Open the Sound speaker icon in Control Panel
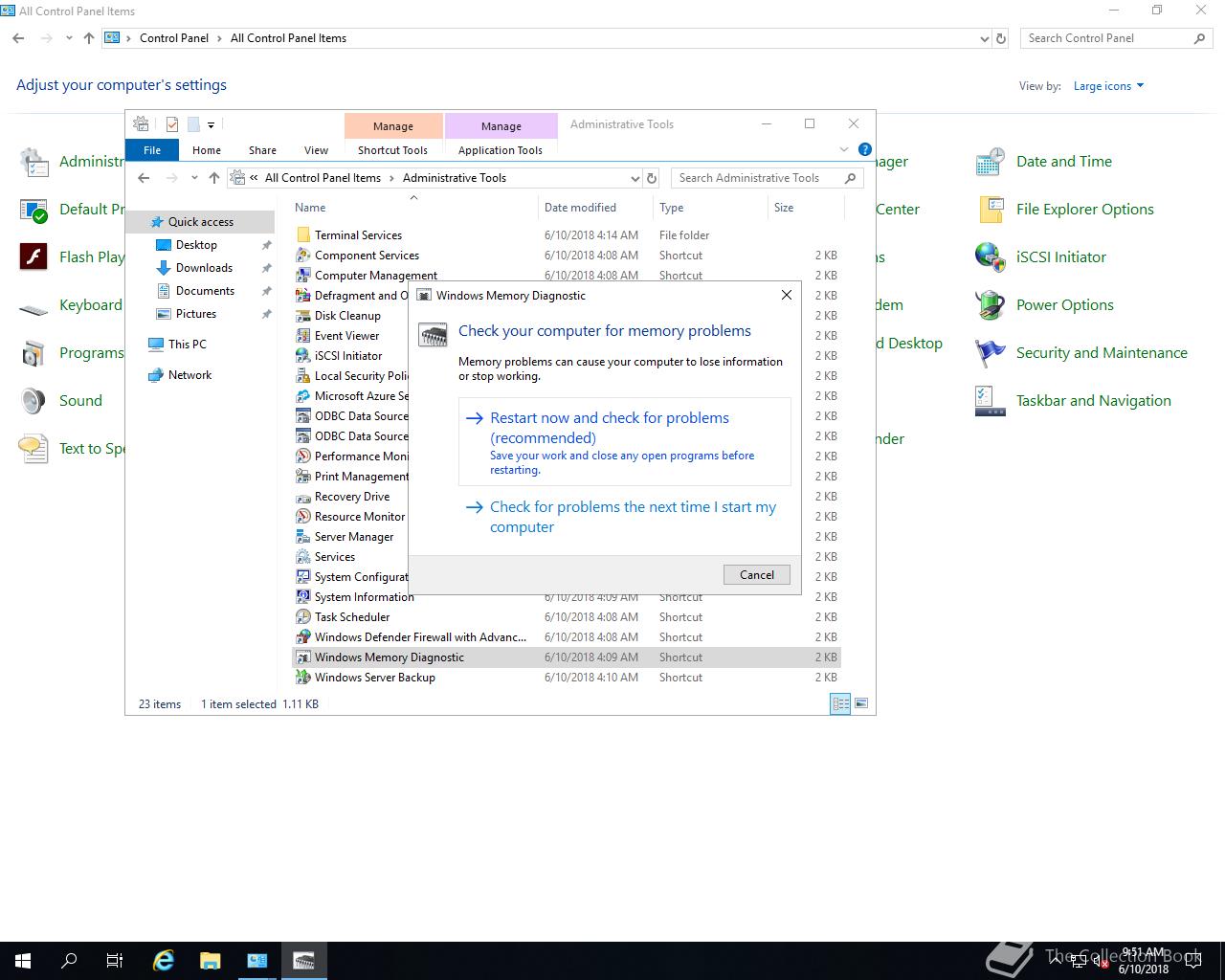1225x980 pixels. 33,401
